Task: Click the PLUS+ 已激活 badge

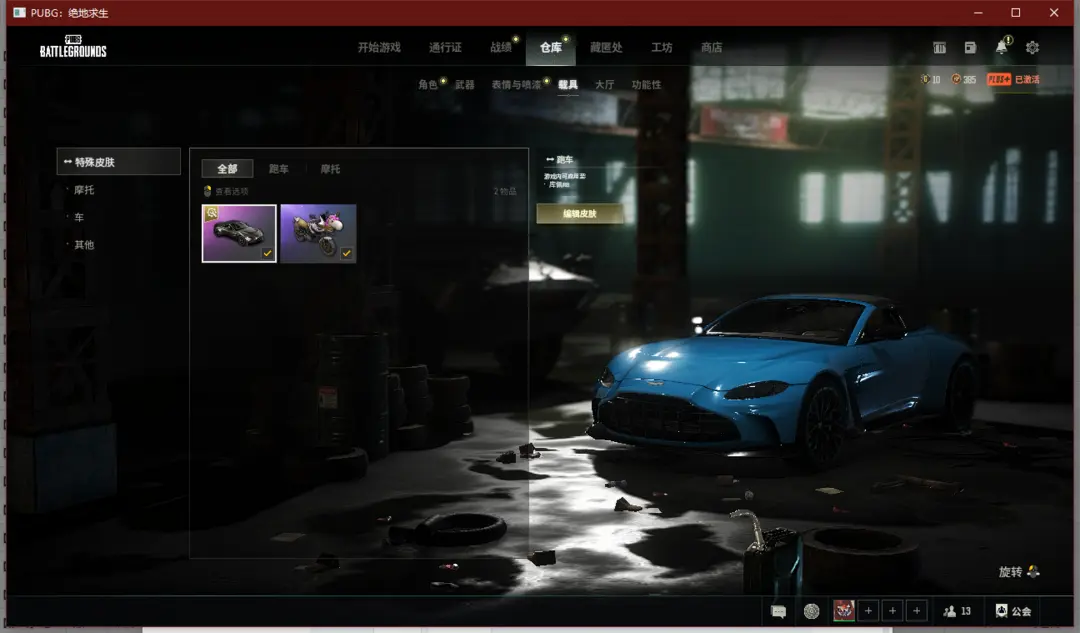Action: pyautogui.click(x=1013, y=79)
